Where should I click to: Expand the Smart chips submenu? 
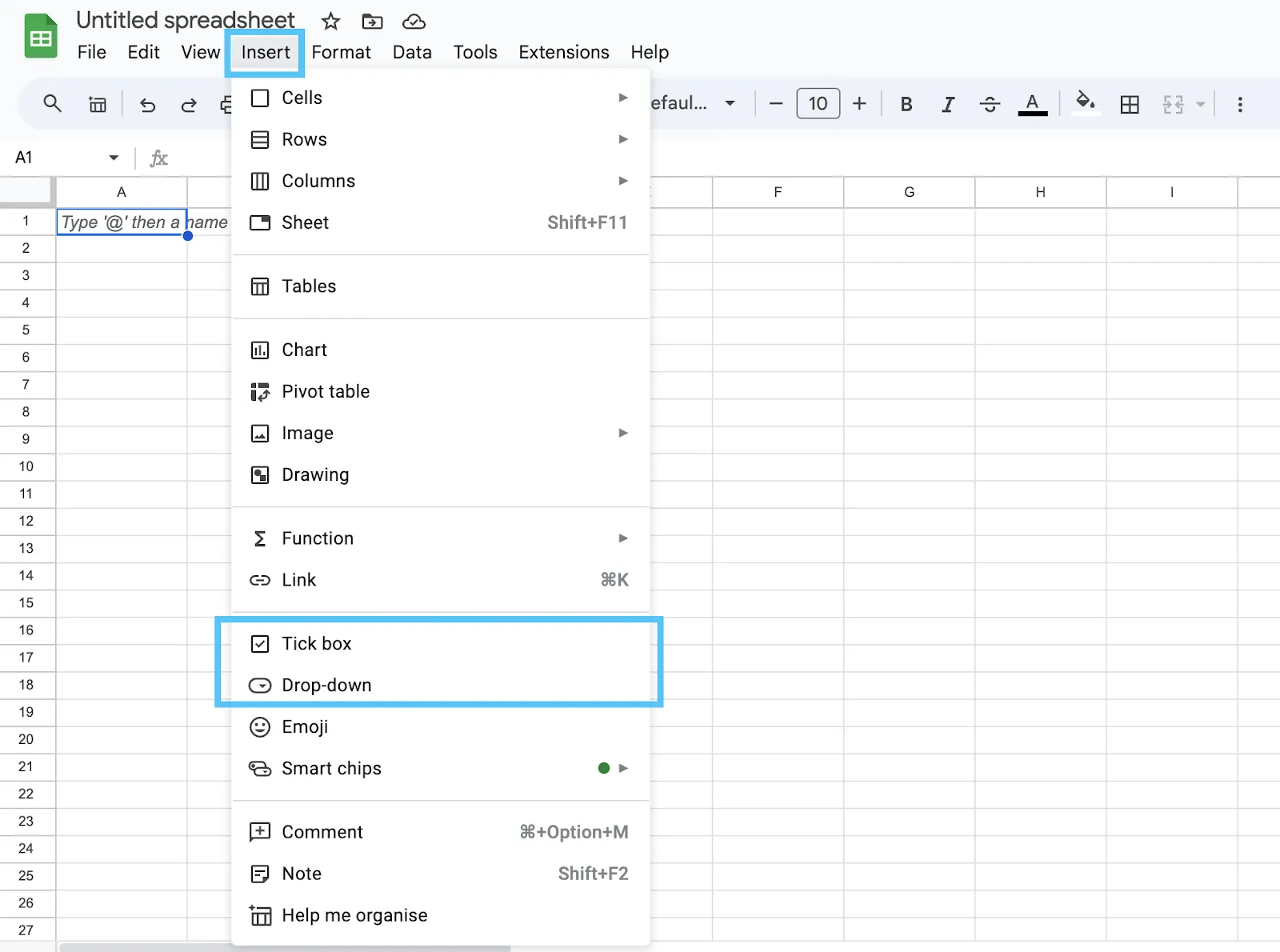coord(441,768)
